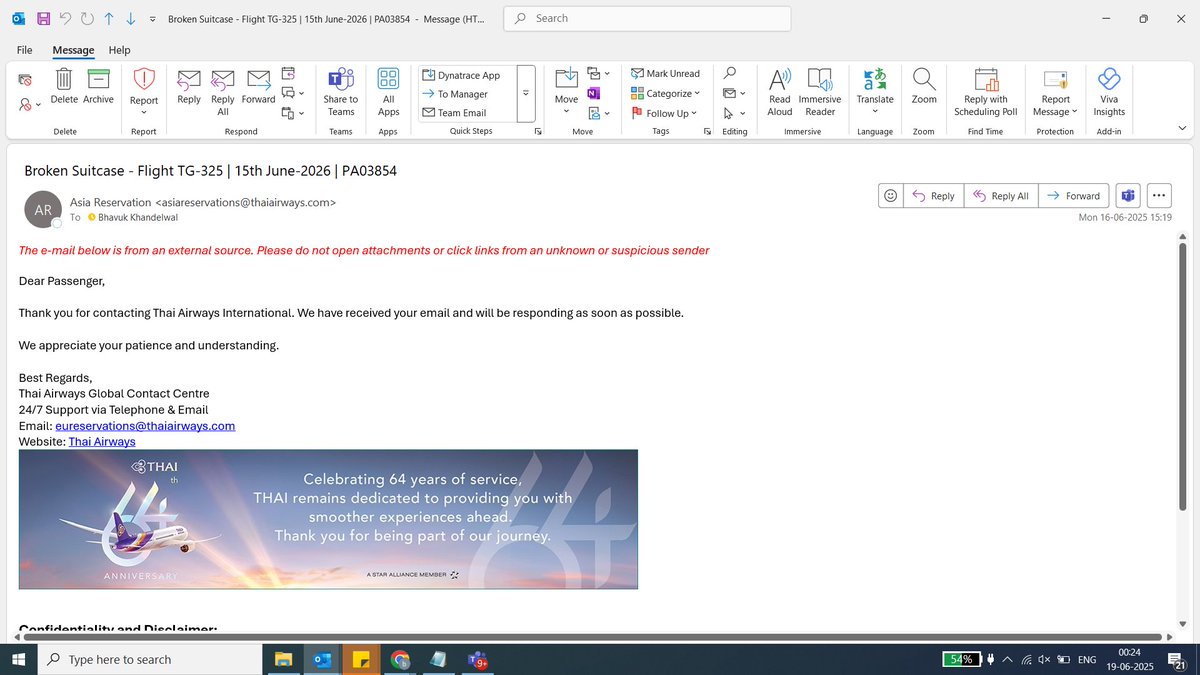Open Sticky Notes from the taskbar

coord(361,659)
